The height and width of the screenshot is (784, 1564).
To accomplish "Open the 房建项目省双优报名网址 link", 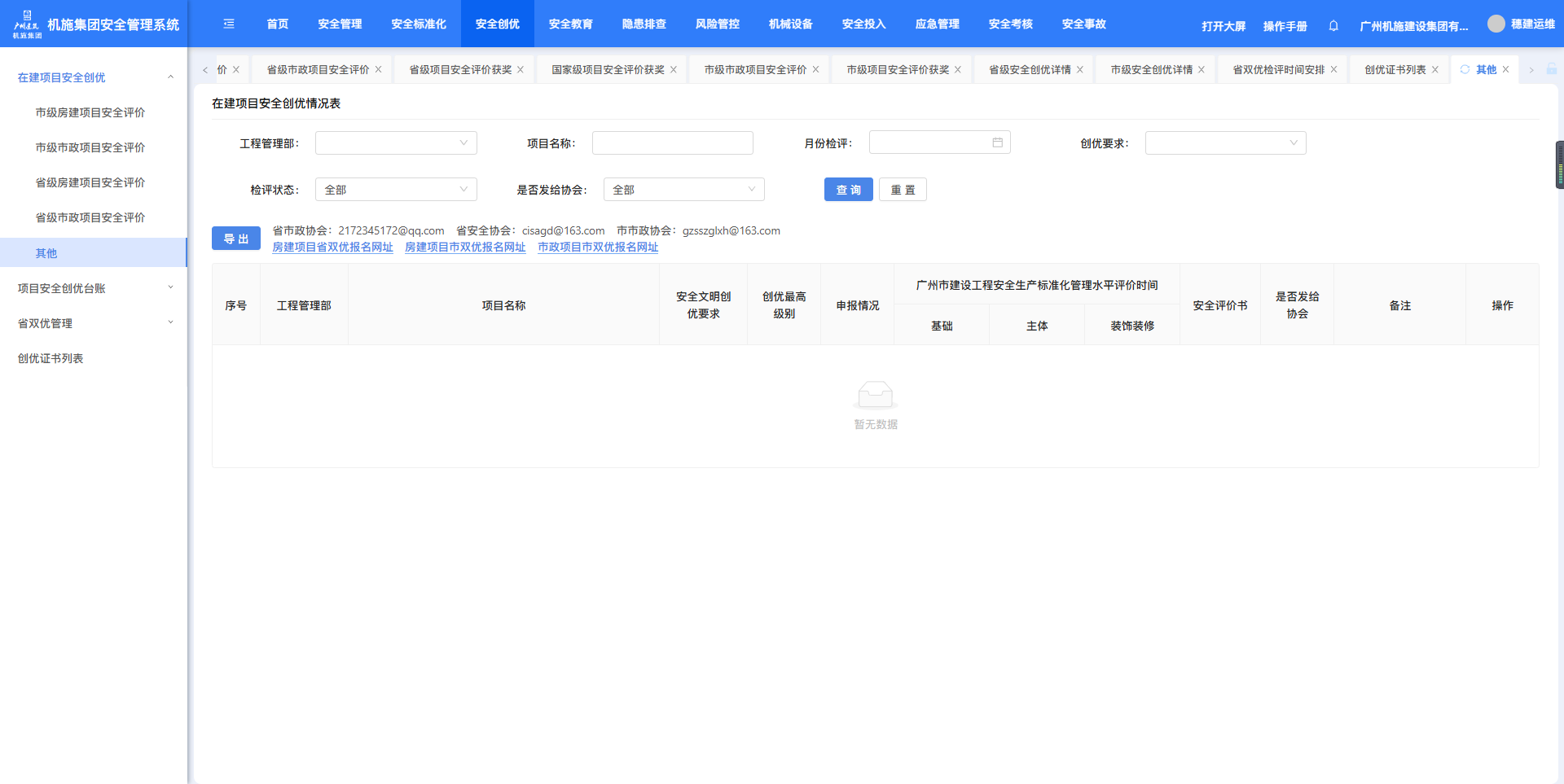I will [332, 247].
